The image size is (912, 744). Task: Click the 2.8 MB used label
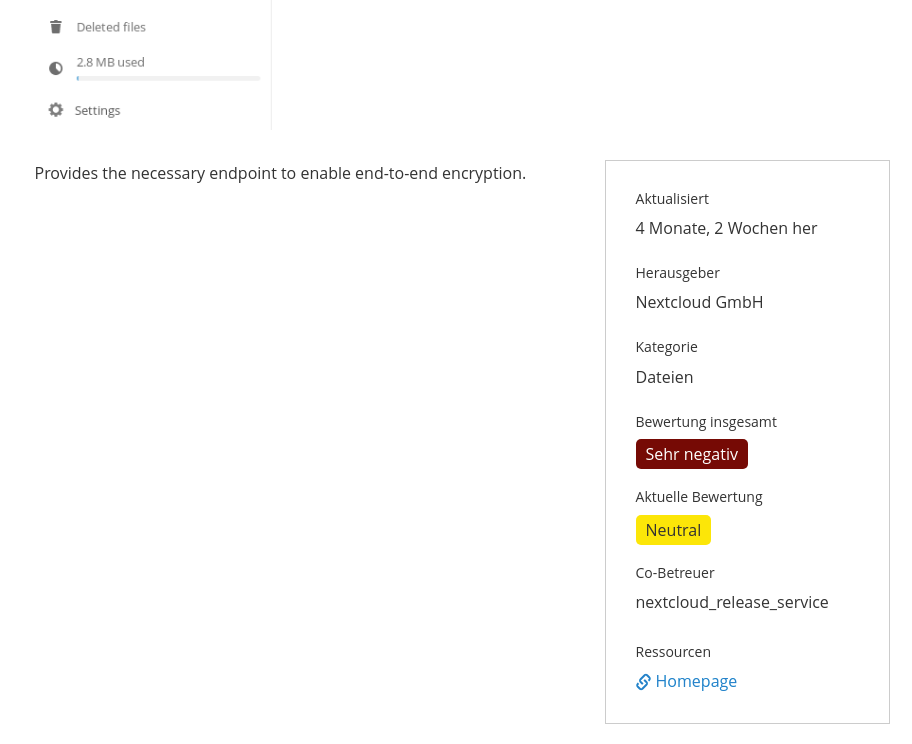tap(111, 62)
